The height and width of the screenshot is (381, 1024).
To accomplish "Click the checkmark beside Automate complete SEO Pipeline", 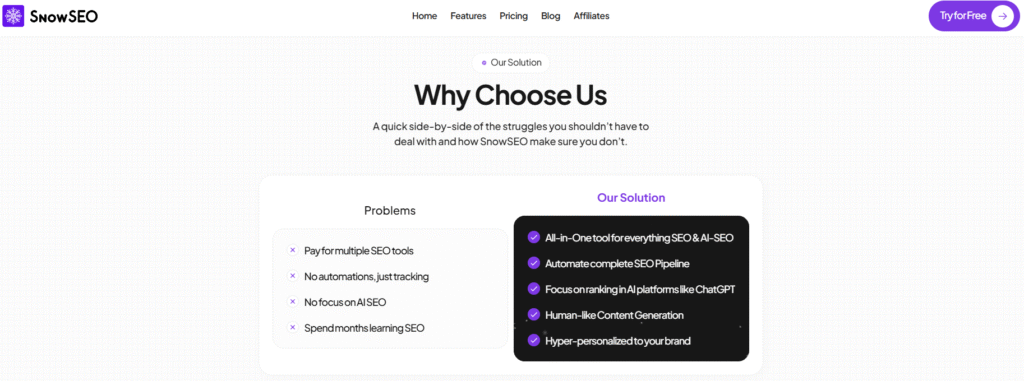I will pyautogui.click(x=534, y=263).
